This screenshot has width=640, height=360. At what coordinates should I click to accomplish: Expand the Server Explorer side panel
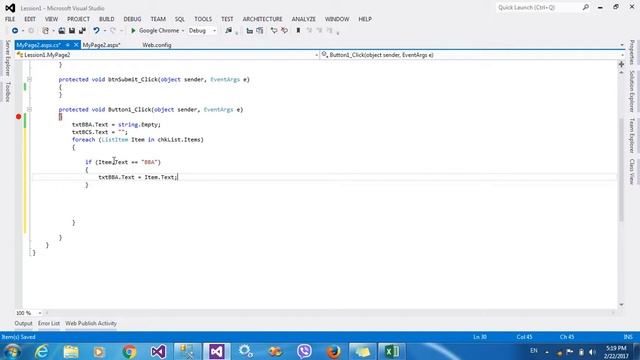pyautogui.click(x=7, y=58)
